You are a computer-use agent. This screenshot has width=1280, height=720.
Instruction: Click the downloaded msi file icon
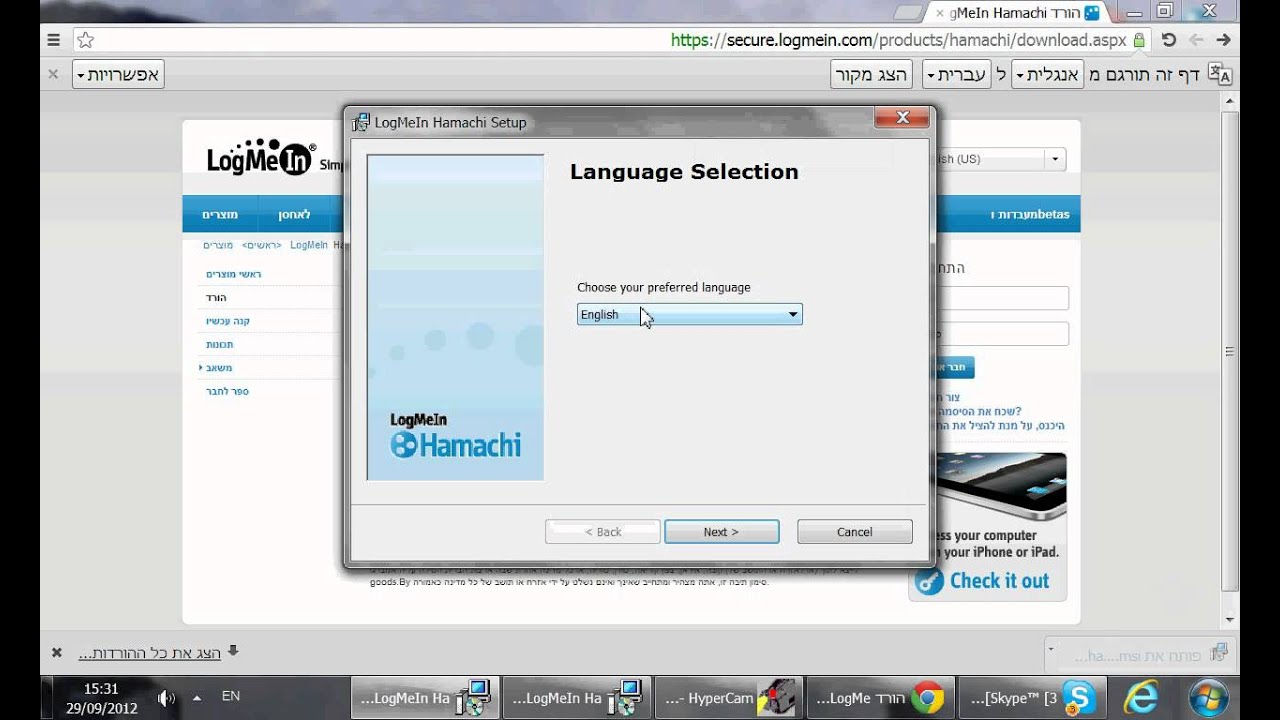(x=1219, y=653)
